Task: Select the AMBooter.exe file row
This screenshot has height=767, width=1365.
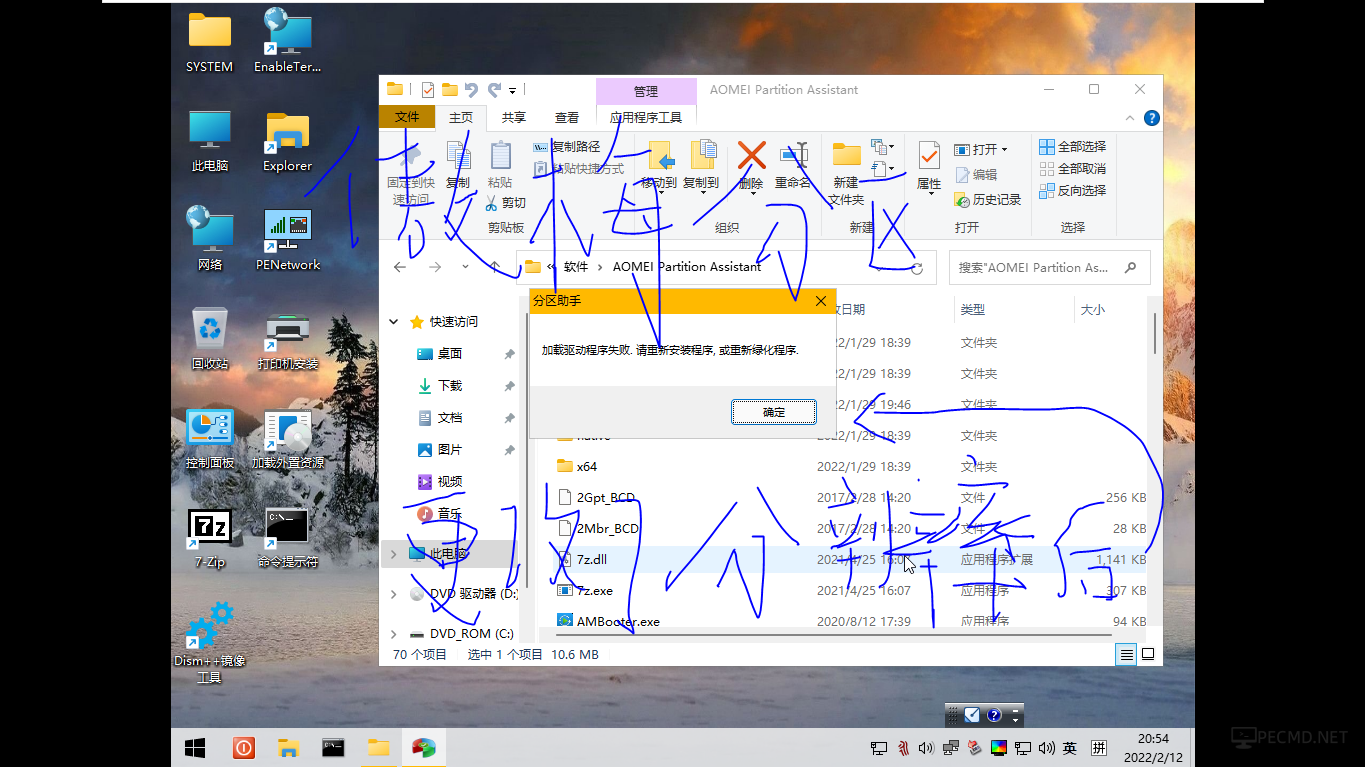Action: point(850,622)
